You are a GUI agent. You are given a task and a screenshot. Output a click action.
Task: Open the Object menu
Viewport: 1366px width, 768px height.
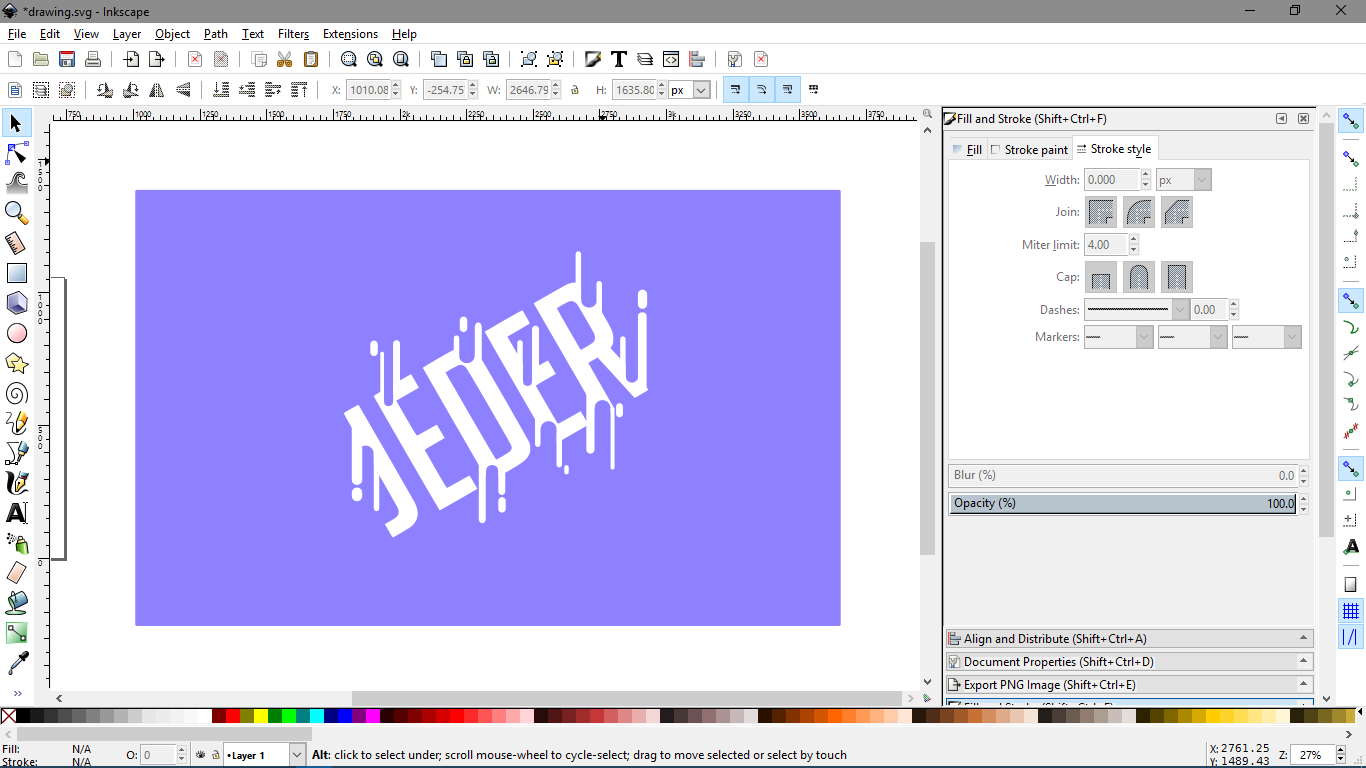[x=172, y=34]
